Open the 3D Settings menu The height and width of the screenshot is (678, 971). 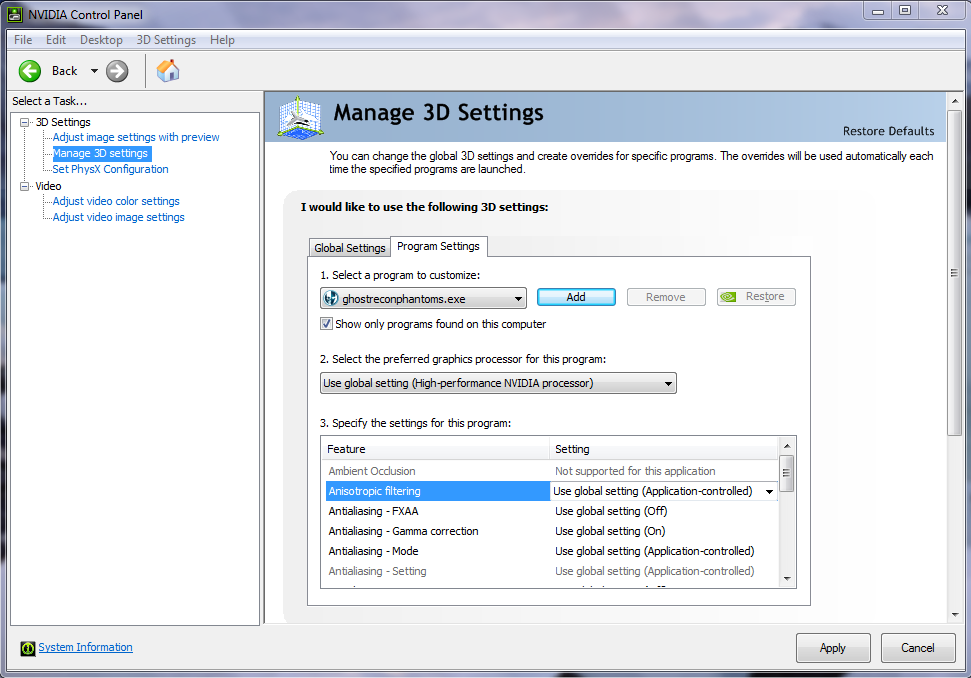tap(166, 40)
